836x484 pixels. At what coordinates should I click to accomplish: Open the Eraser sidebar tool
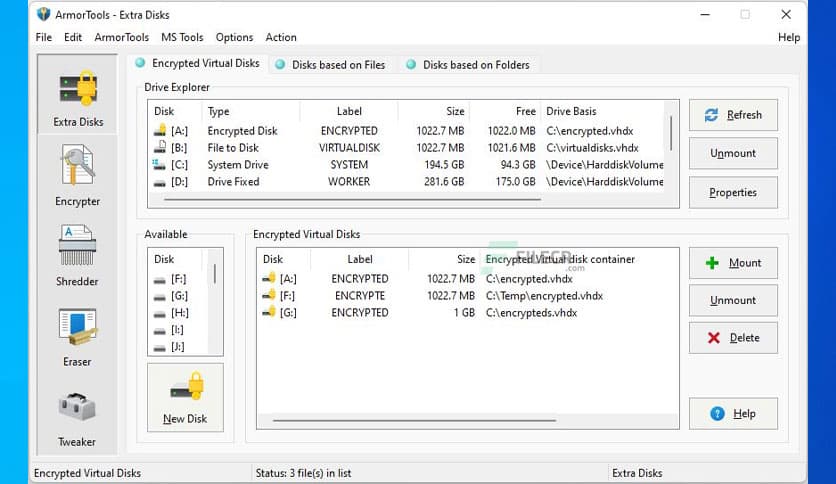pos(78,337)
